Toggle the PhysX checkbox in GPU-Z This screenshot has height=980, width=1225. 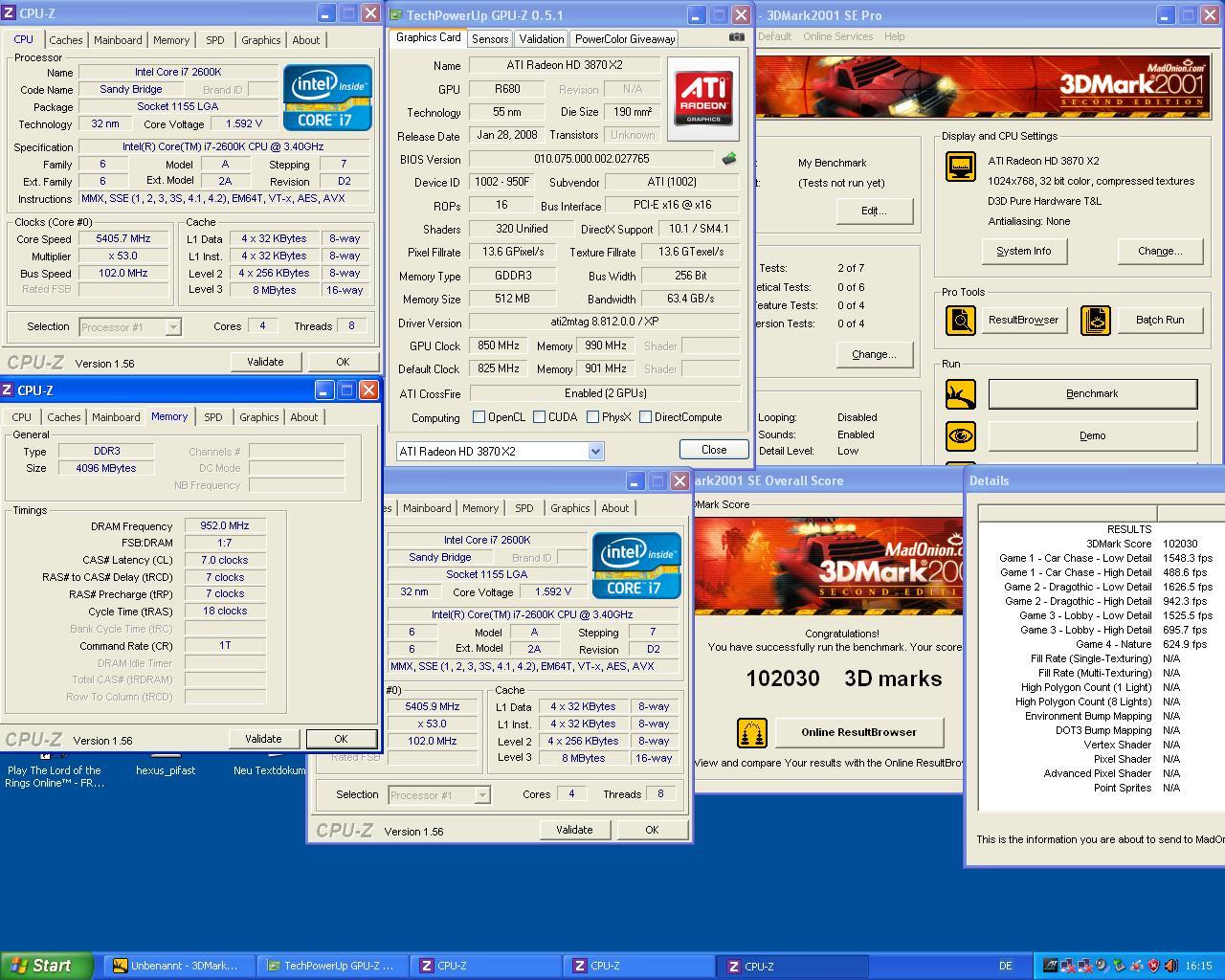tap(592, 417)
